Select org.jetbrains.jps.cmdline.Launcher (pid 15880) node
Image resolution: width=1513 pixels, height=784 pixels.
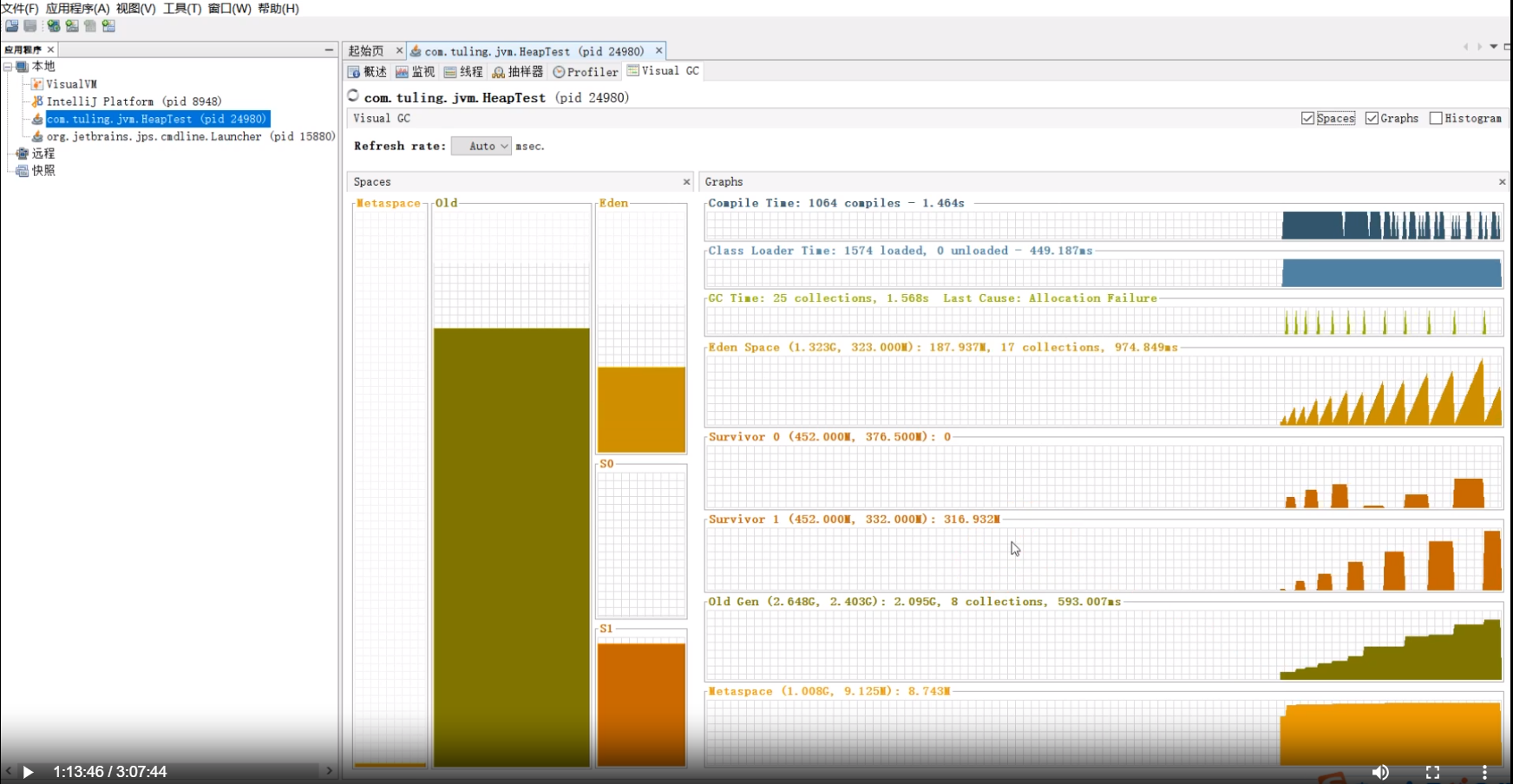tap(191, 136)
